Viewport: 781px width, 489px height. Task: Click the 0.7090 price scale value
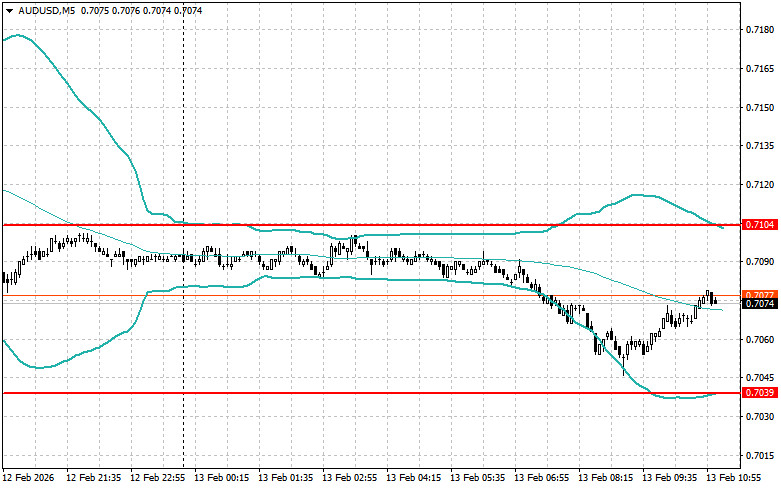pyautogui.click(x=760, y=262)
